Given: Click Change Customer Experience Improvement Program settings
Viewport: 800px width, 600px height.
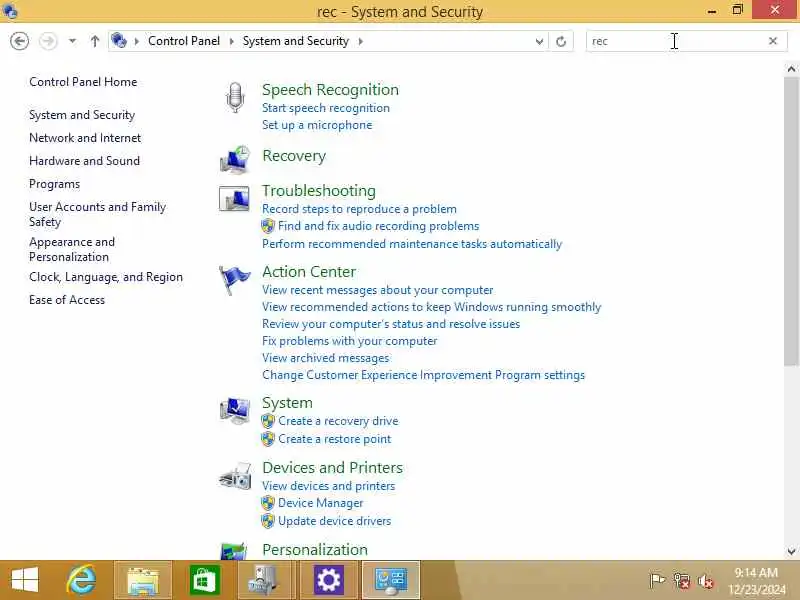Looking at the screenshot, I should [x=423, y=375].
